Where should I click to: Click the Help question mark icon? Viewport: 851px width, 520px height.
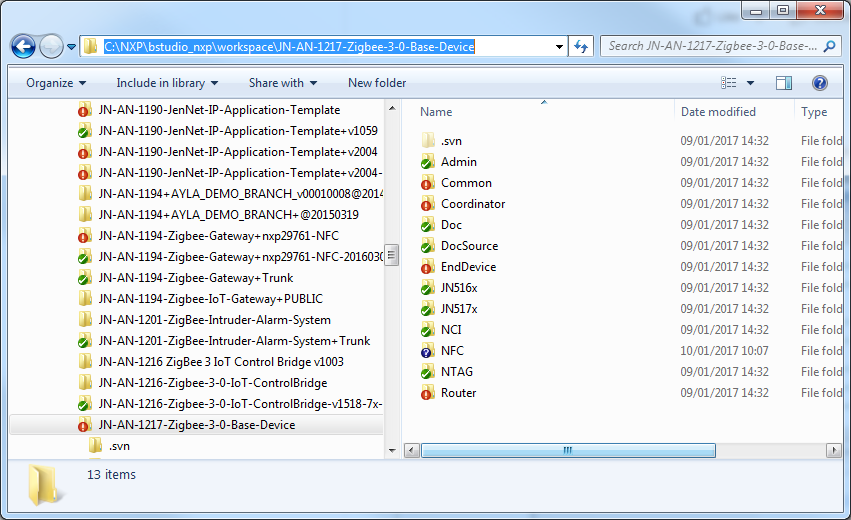click(x=820, y=83)
